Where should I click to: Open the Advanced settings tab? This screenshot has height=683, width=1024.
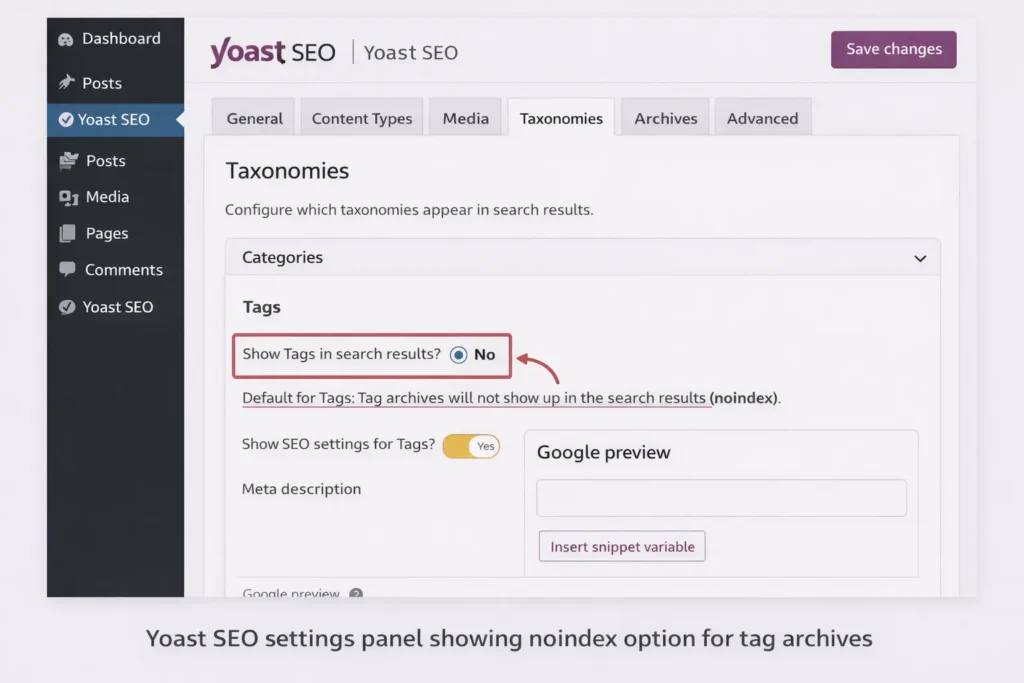pos(763,117)
